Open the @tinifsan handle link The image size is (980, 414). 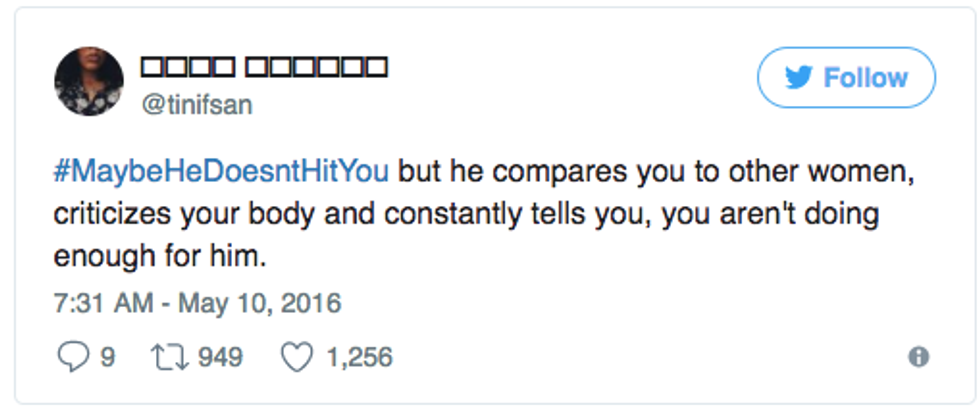(x=197, y=106)
